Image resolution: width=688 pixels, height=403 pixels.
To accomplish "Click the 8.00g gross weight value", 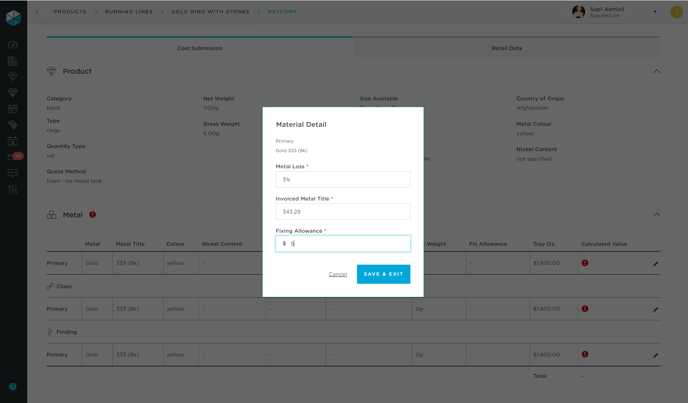I will (211, 133).
